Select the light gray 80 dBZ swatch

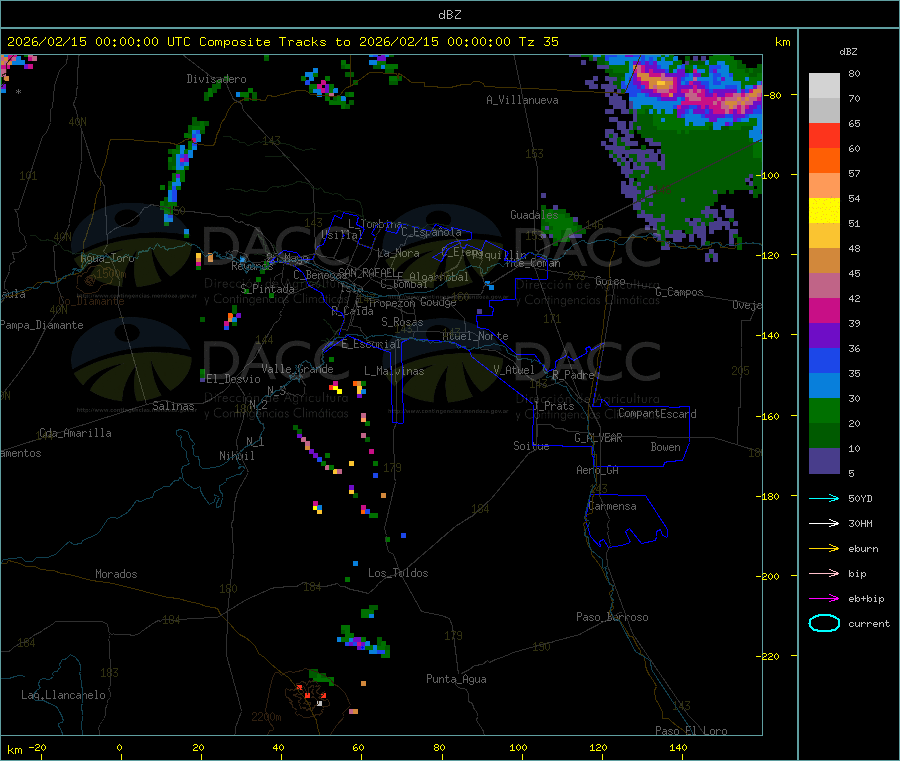(824, 86)
